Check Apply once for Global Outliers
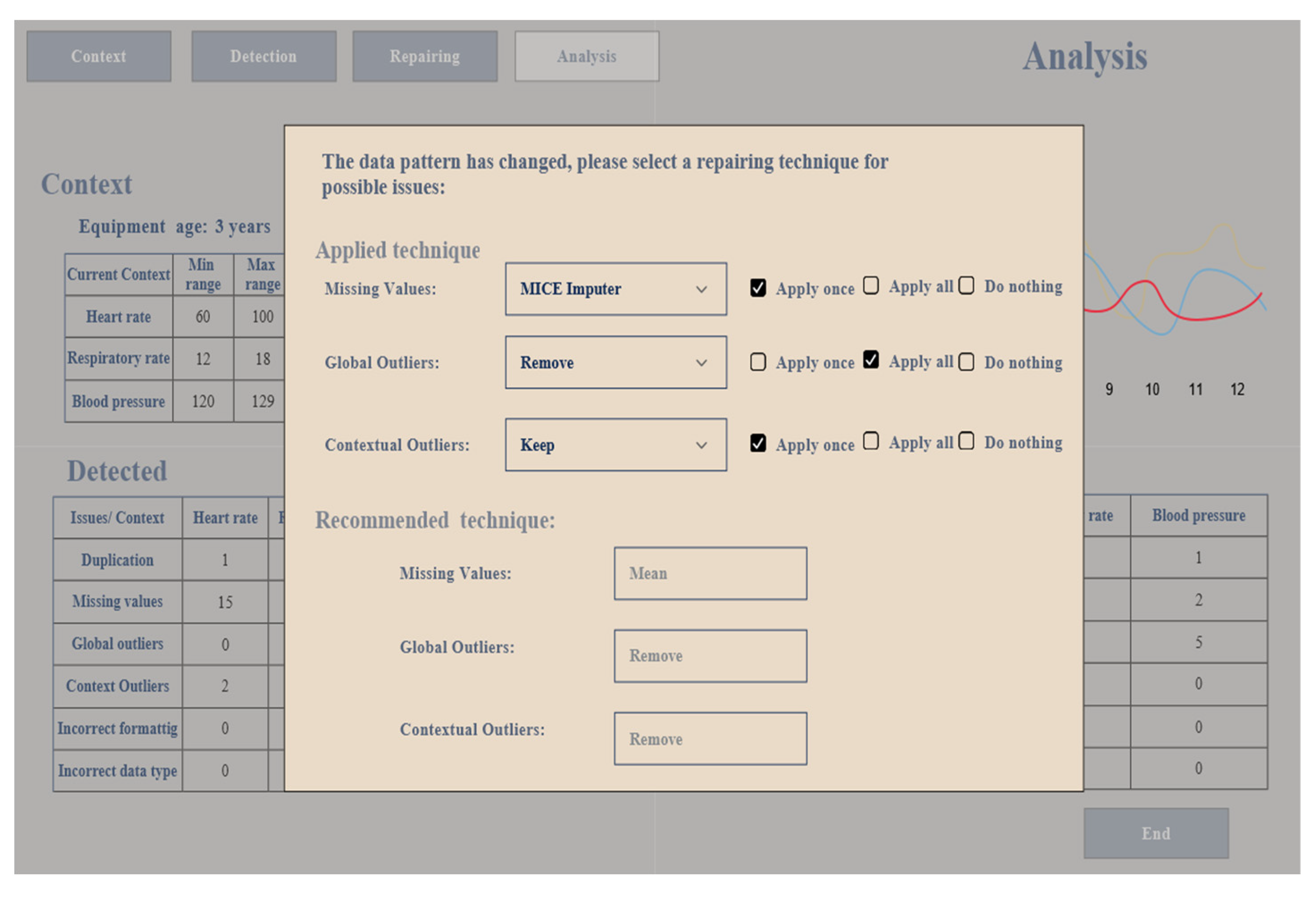 click(758, 362)
